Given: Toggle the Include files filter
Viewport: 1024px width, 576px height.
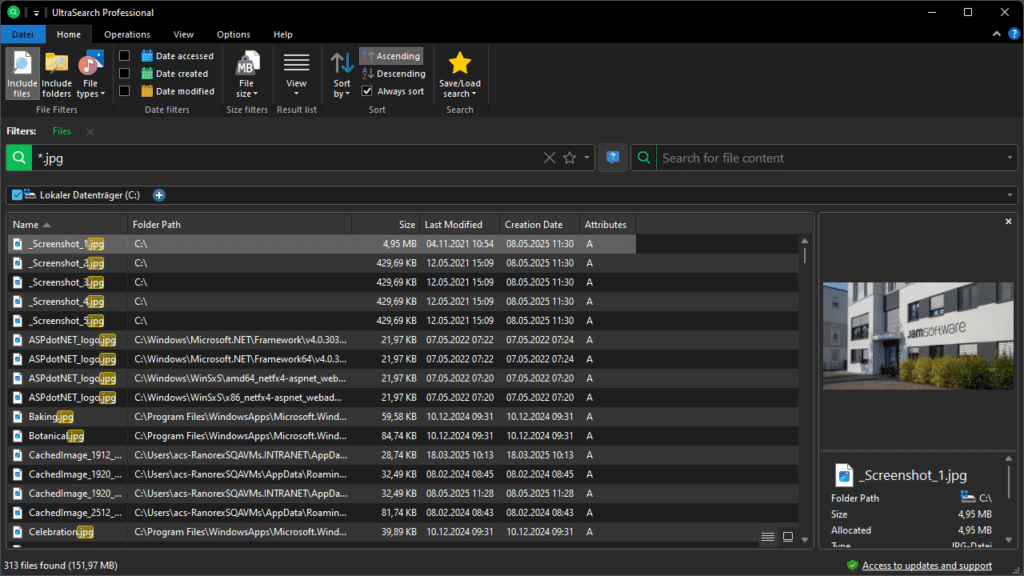Looking at the screenshot, I should (x=22, y=74).
